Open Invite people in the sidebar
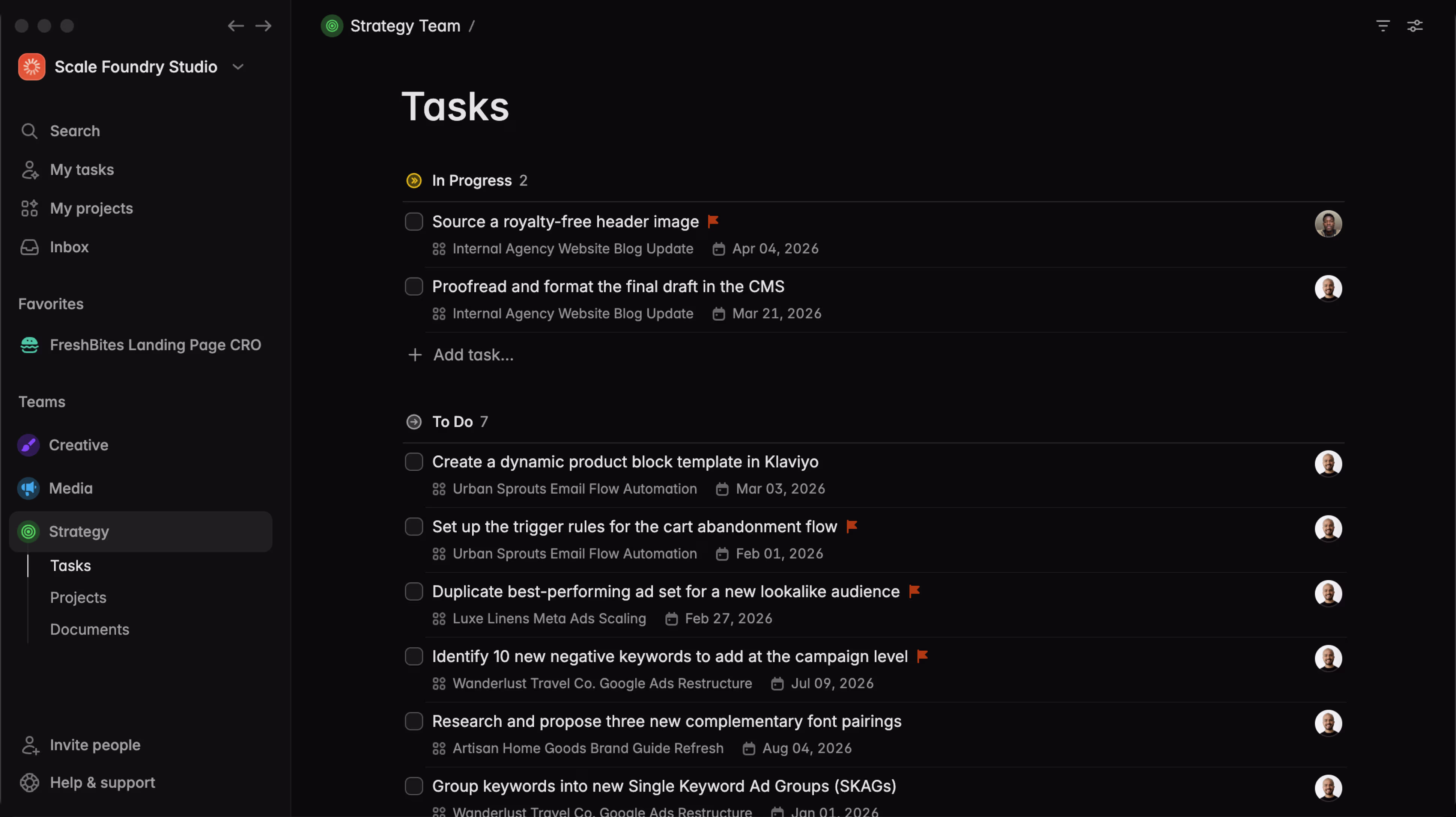1456x817 pixels. point(95,745)
